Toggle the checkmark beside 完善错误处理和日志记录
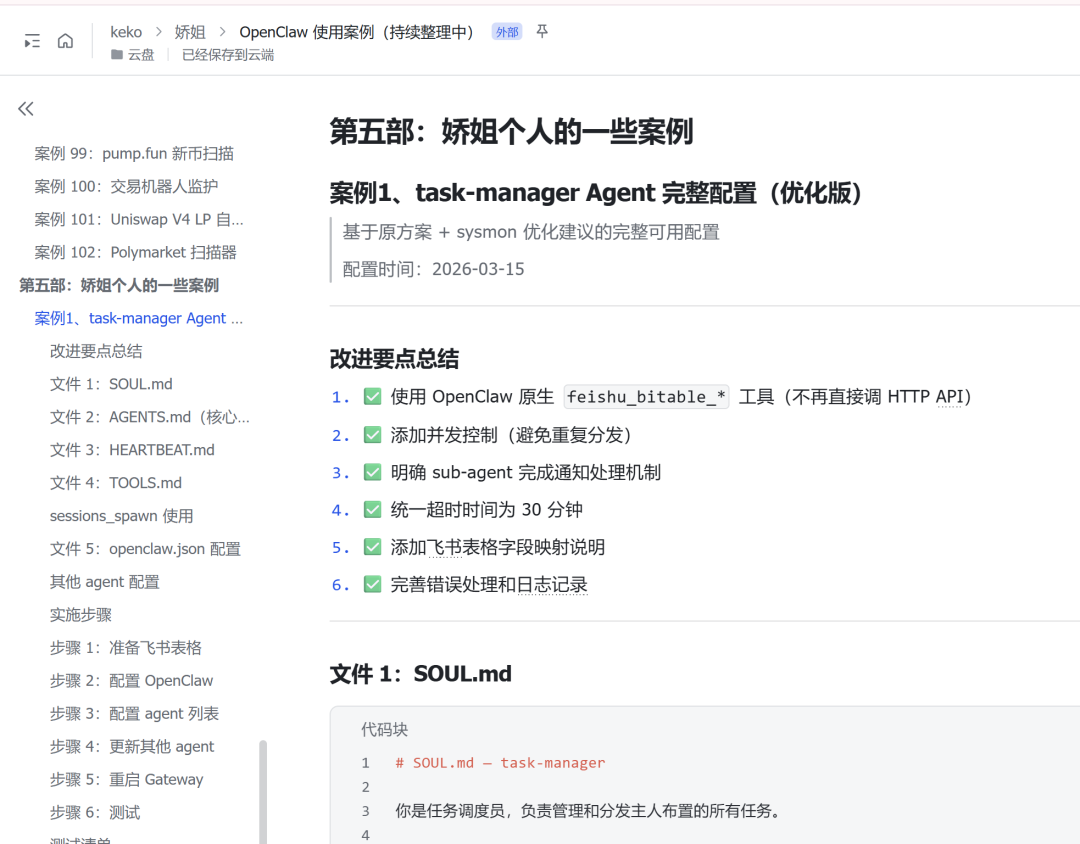Viewport: 1080px width, 844px height. [372, 584]
